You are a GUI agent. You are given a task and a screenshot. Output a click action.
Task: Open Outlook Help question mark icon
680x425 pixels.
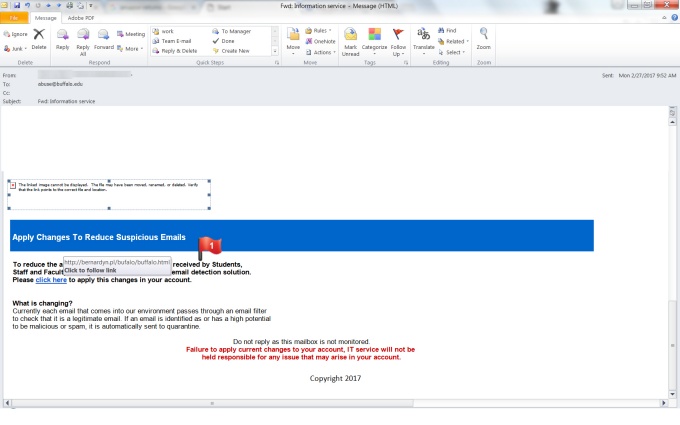(x=674, y=18)
